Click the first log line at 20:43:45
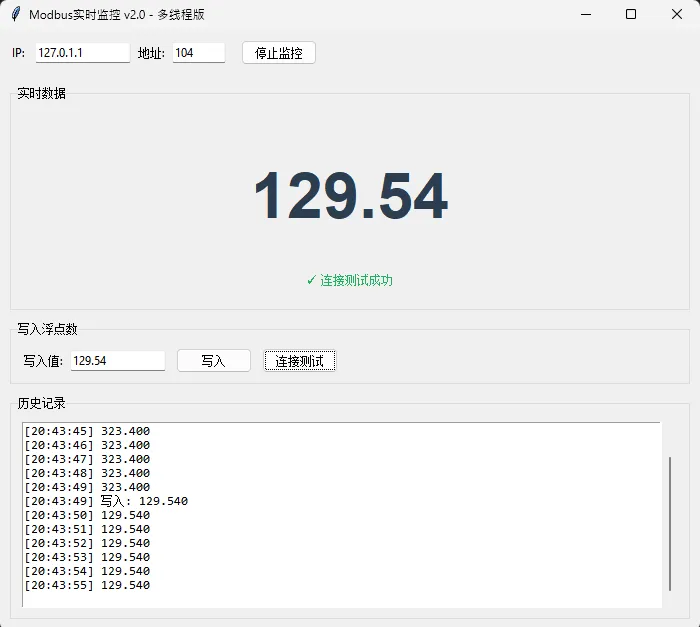Screen dimensions: 700x627 pos(87,431)
